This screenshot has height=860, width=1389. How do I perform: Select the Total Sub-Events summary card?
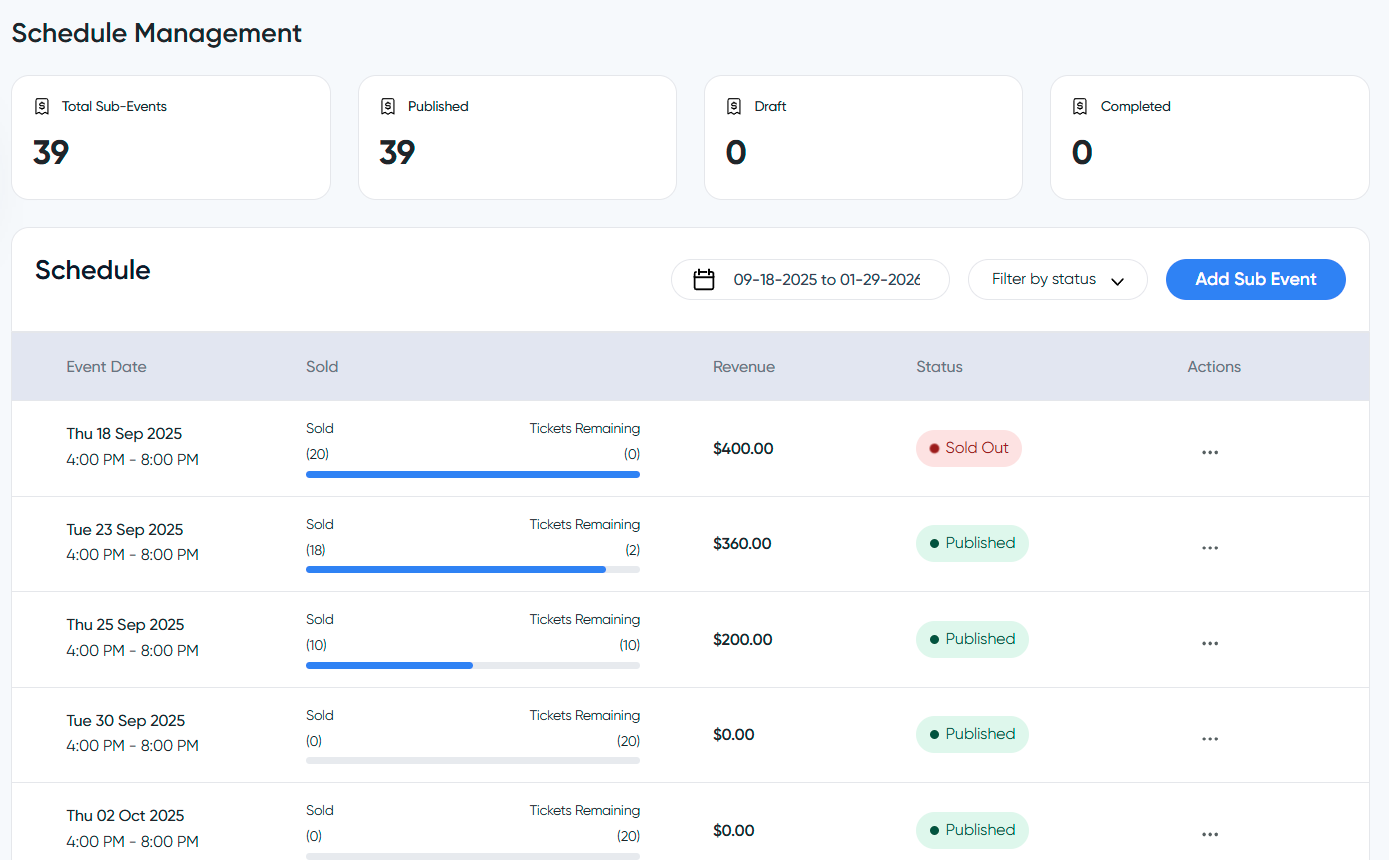170,137
